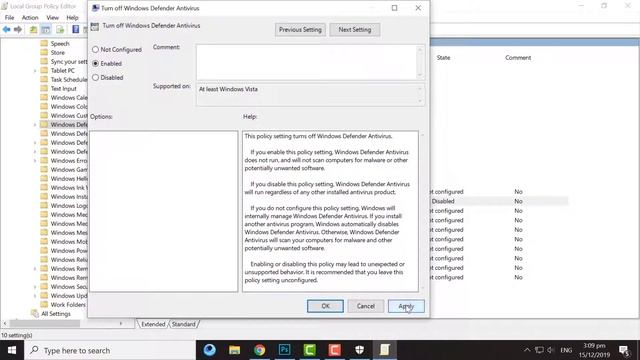Click the Next Setting button
640x360 pixels.
pyautogui.click(x=355, y=30)
